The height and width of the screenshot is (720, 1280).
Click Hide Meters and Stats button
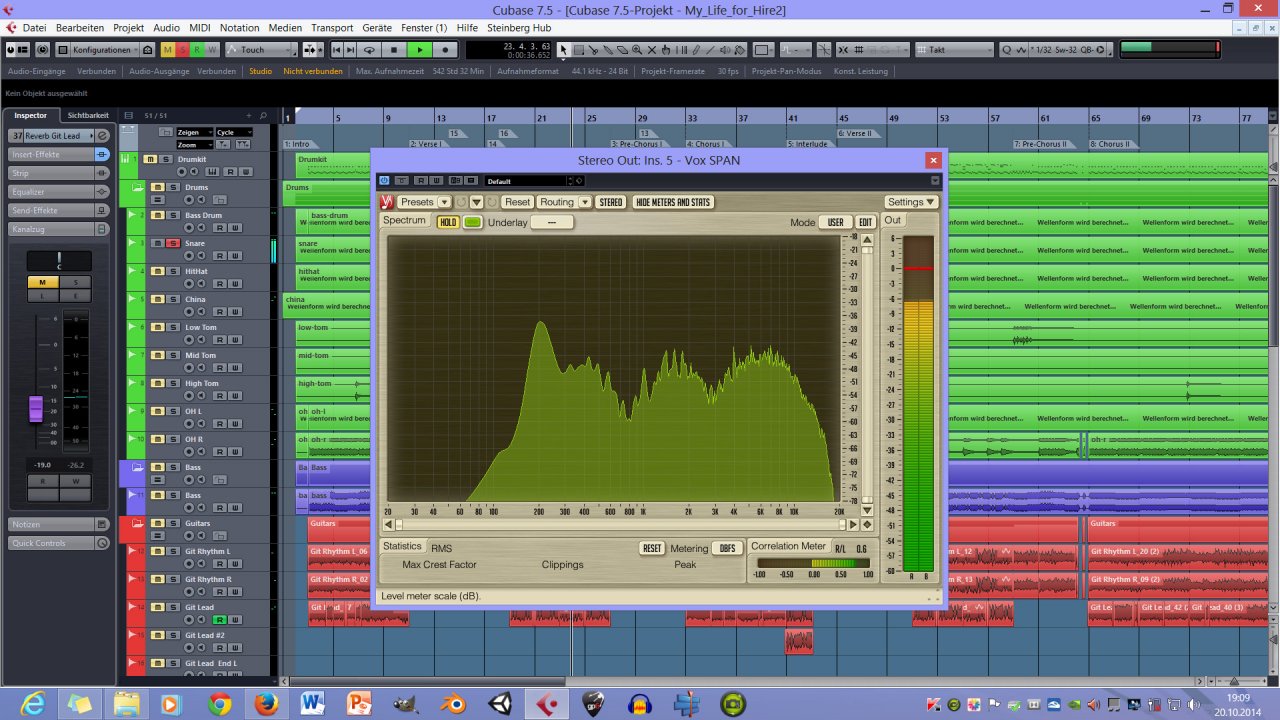point(673,202)
